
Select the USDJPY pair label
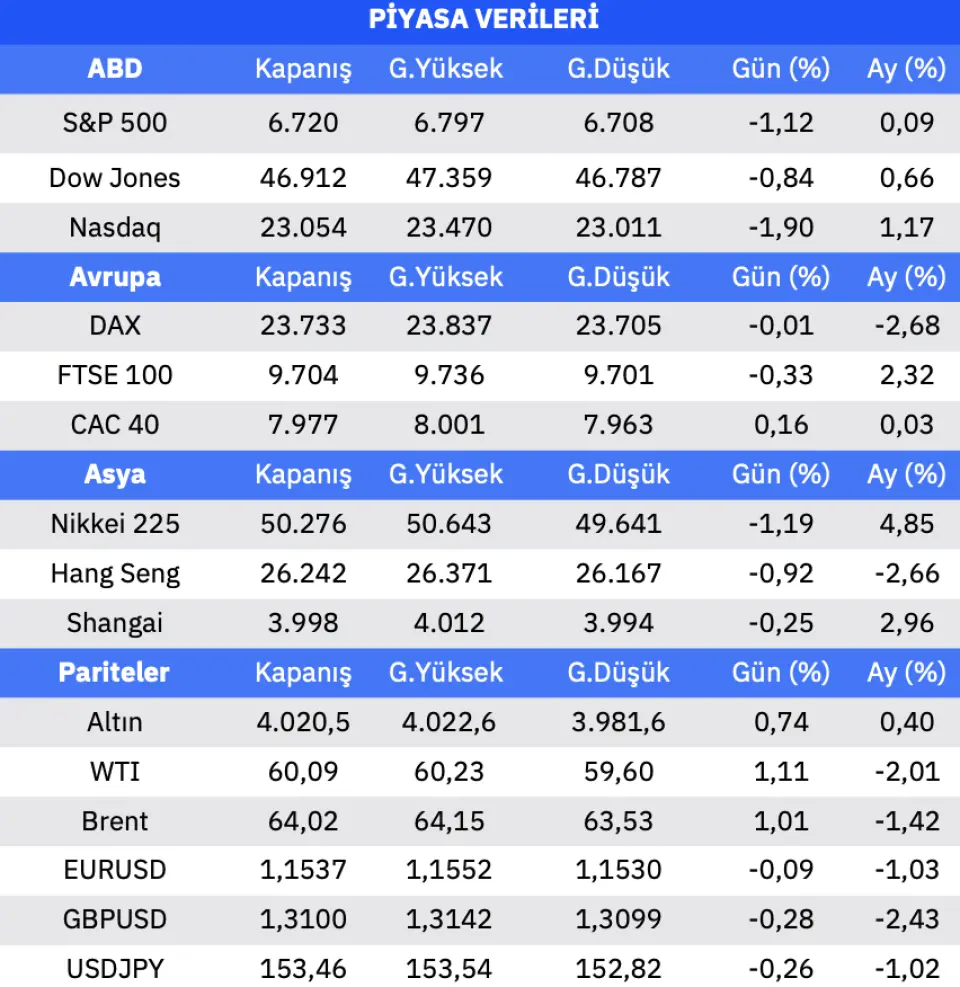[x=115, y=968]
